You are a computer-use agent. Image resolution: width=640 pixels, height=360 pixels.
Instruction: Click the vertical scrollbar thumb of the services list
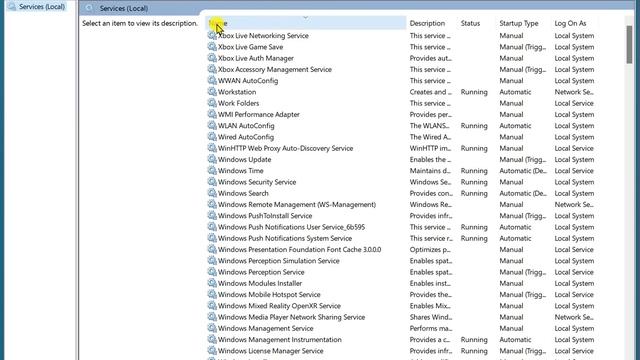[629, 44]
